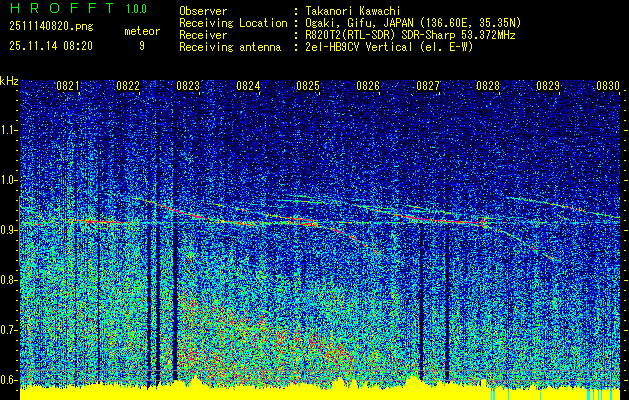The height and width of the screenshot is (400, 629).
Task: Click the 1.0 frequency axis label
Action: pyautogui.click(x=9, y=180)
